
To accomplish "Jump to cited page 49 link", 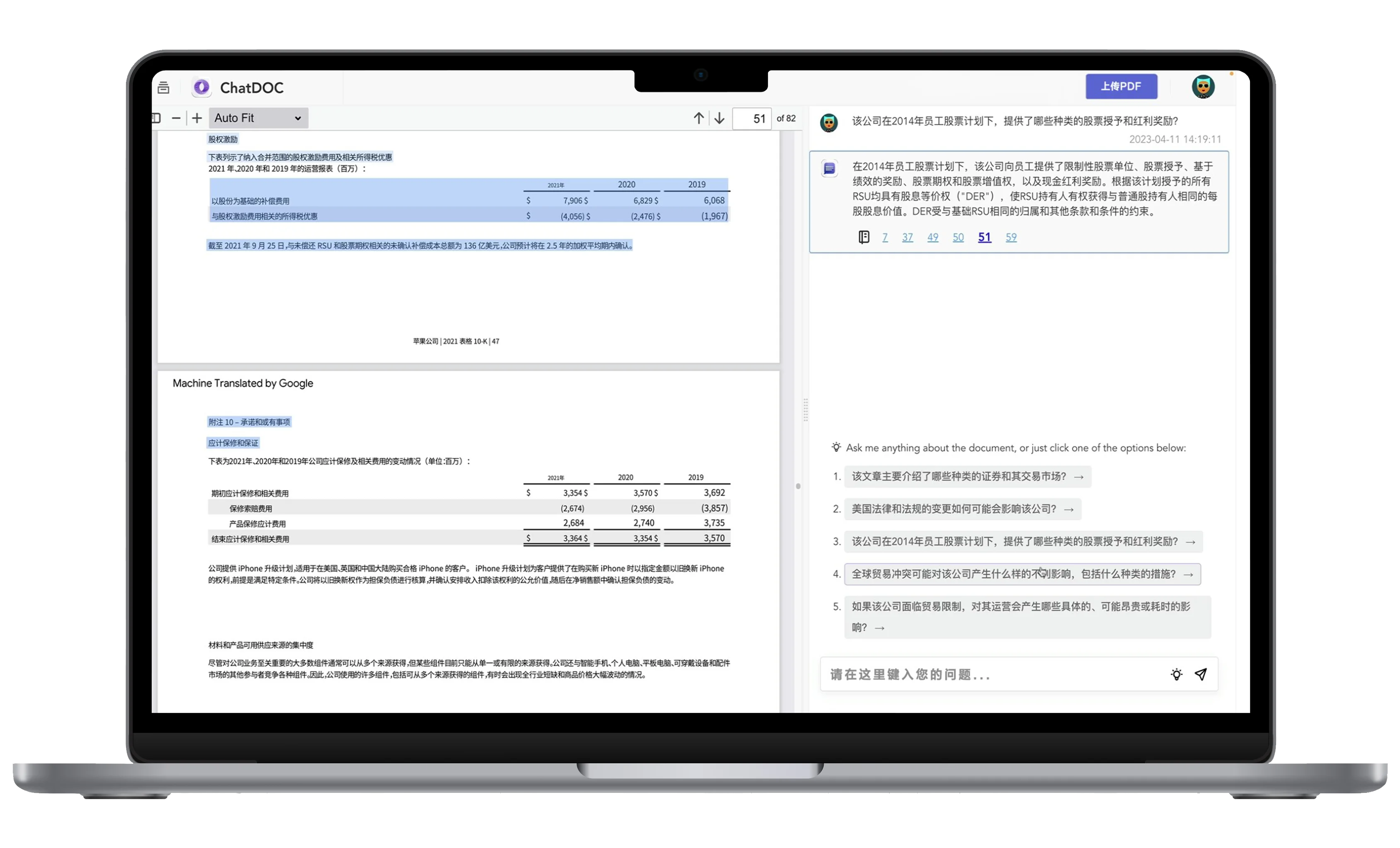I will click(x=933, y=237).
